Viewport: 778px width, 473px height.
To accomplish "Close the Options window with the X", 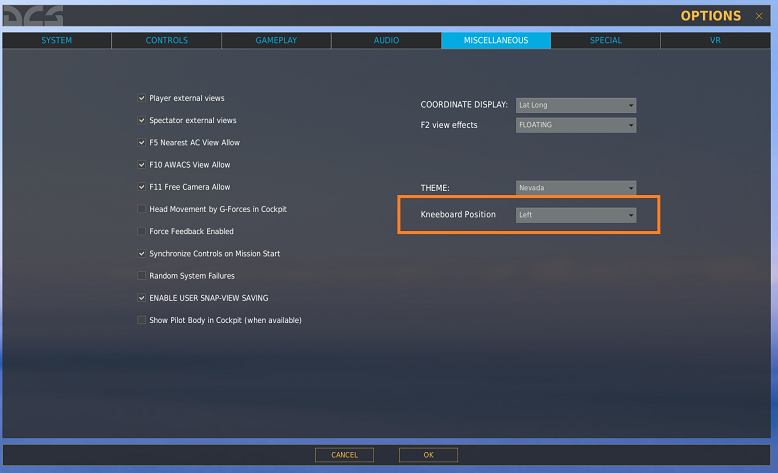I will click(760, 15).
